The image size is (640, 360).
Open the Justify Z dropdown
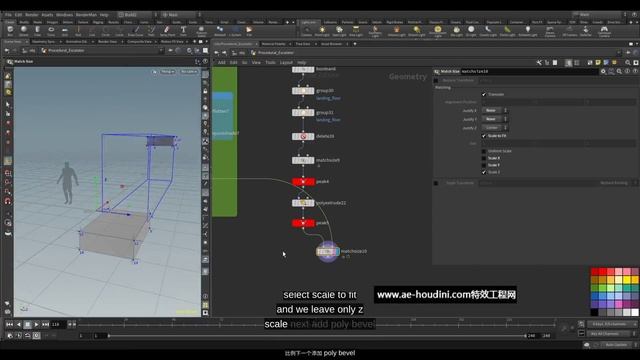(495, 128)
